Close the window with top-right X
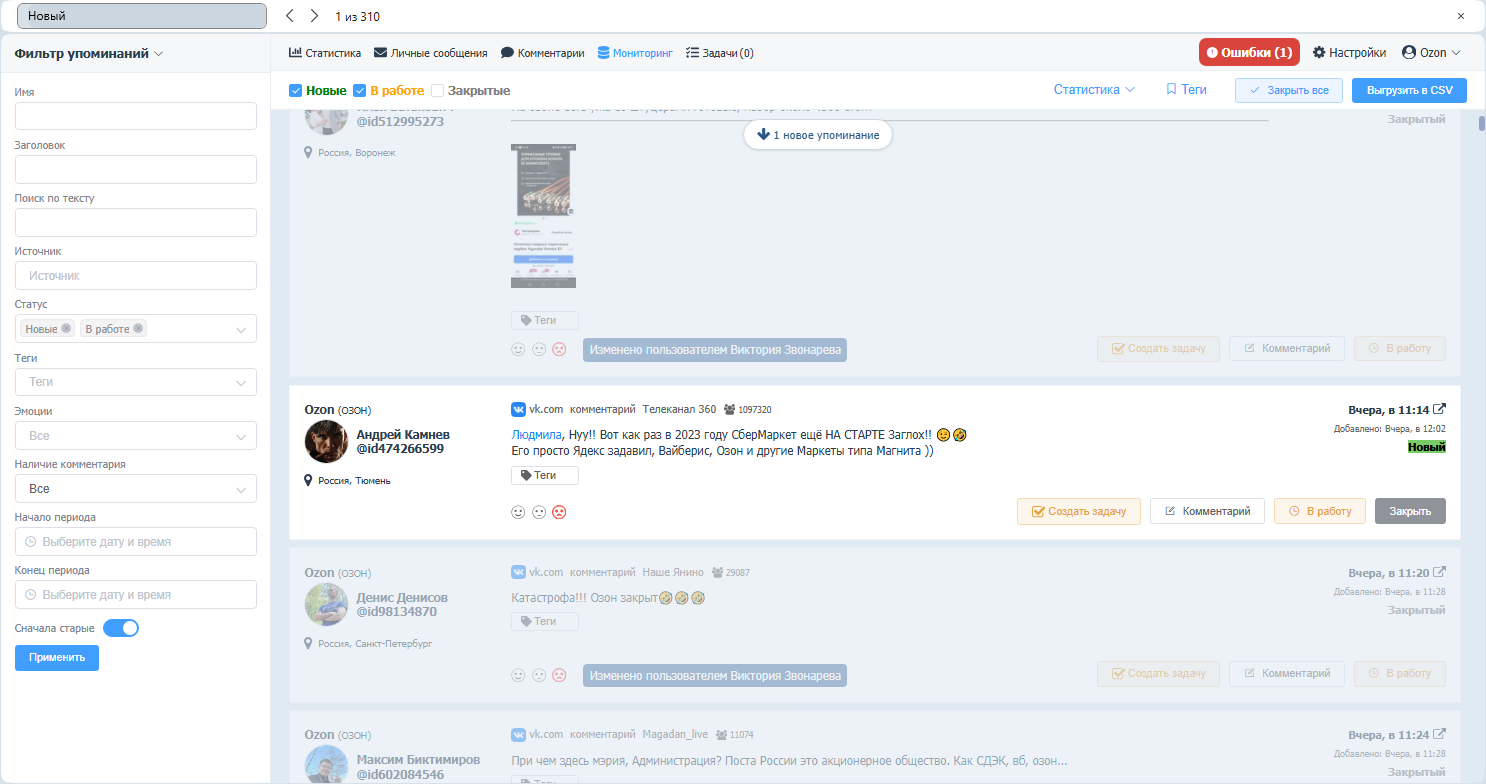Screen dimensions: 1486x784 tap(1461, 16)
